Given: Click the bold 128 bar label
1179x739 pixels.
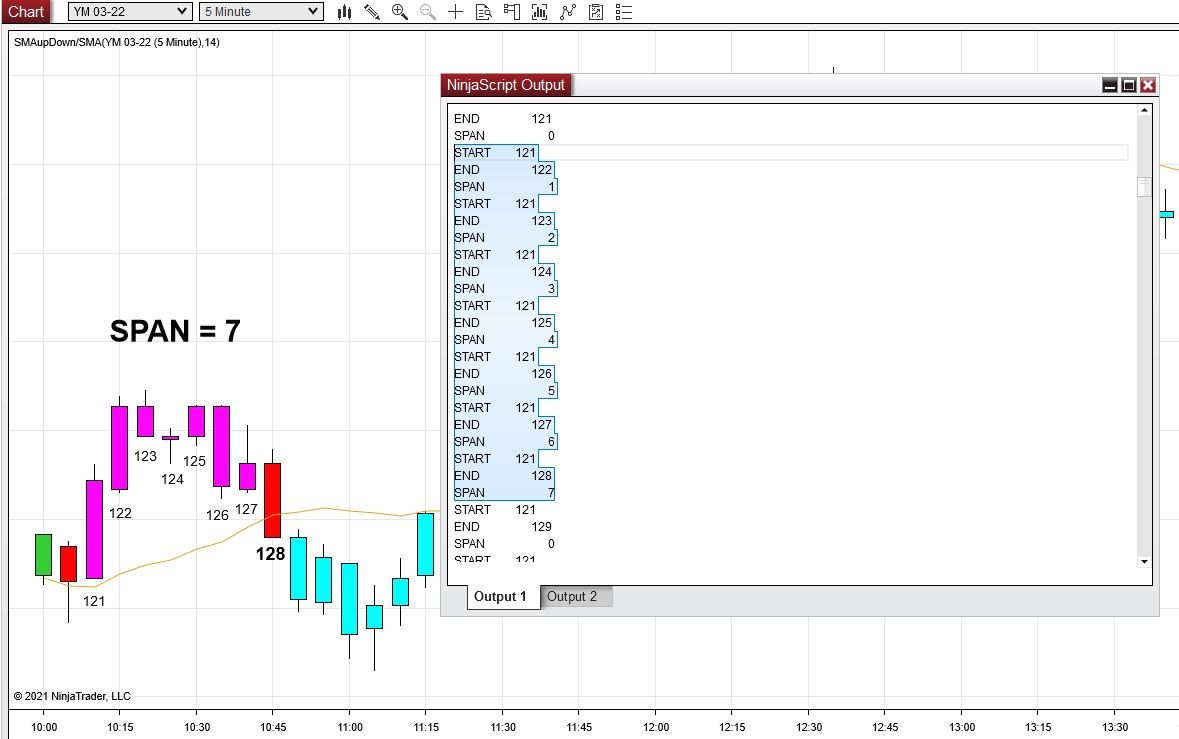Looking at the screenshot, I should 270,554.
